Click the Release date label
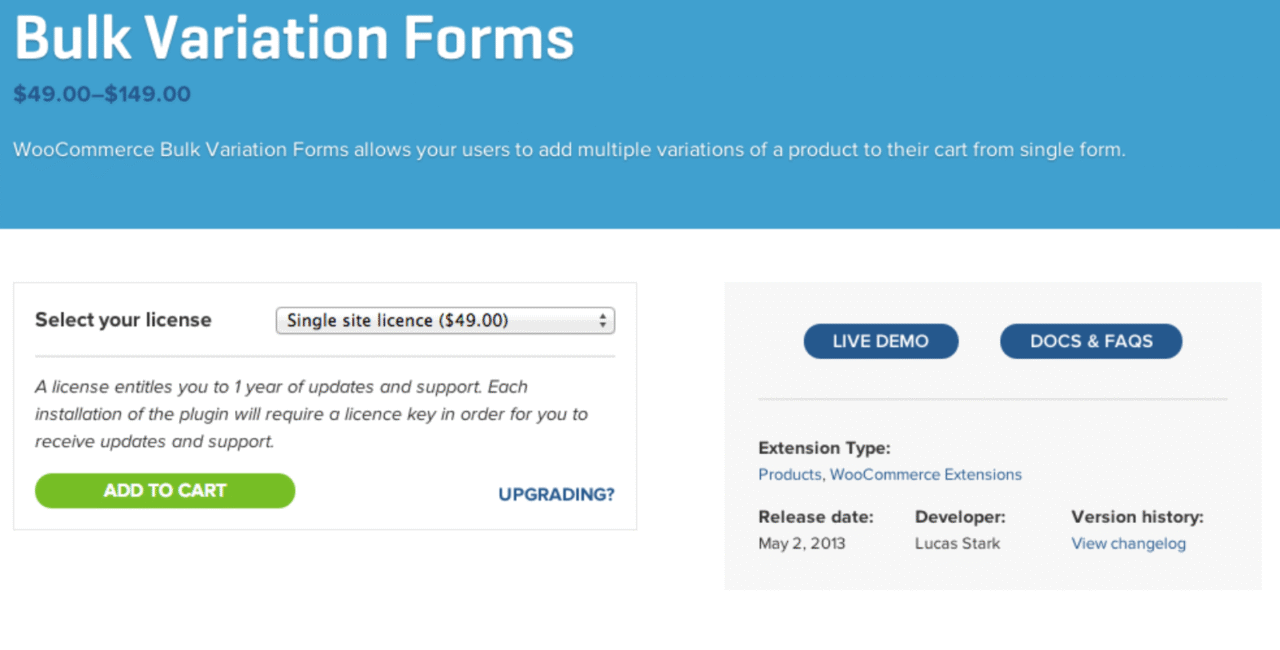Viewport: 1280px width, 650px height. click(x=815, y=517)
